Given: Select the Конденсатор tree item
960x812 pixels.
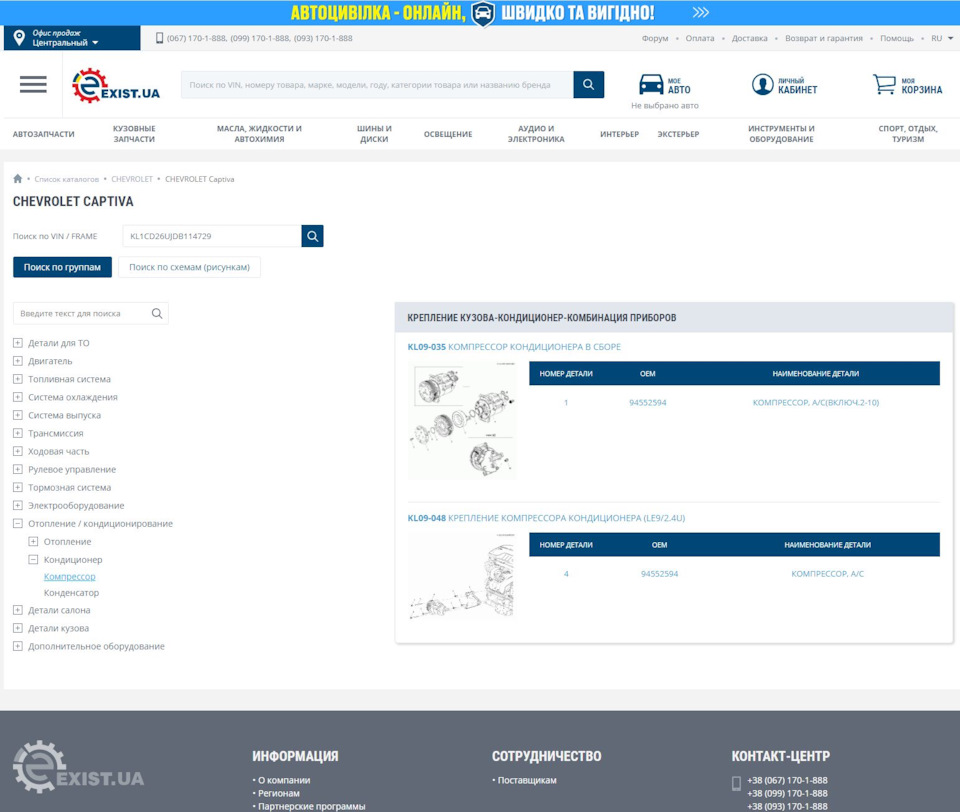Looking at the screenshot, I should 71,593.
